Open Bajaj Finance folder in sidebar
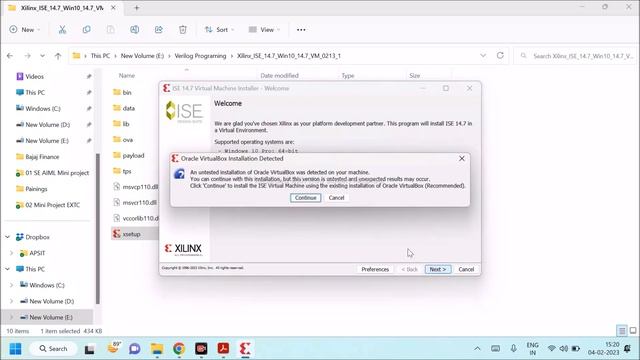Viewport: 640px width, 360px height. click(x=42, y=157)
